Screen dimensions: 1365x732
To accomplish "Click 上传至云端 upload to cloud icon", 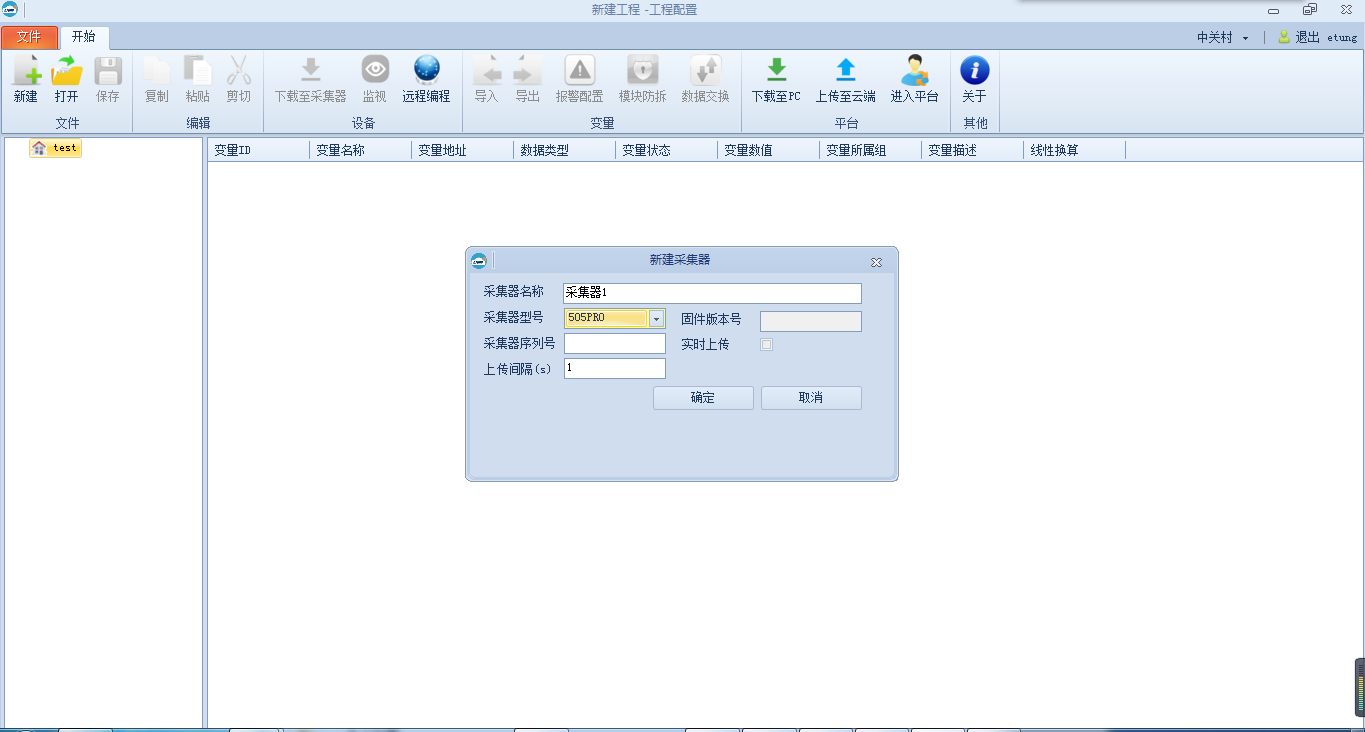I will (846, 70).
